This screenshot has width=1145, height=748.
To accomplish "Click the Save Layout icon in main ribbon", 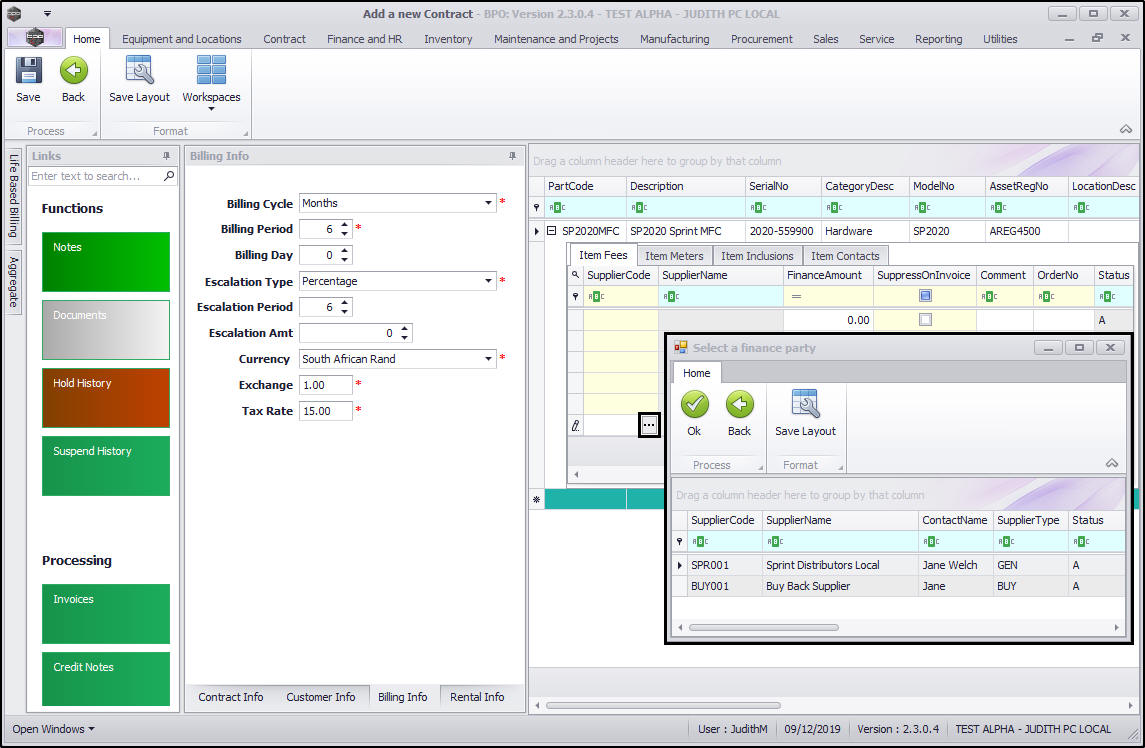I will coord(139,72).
